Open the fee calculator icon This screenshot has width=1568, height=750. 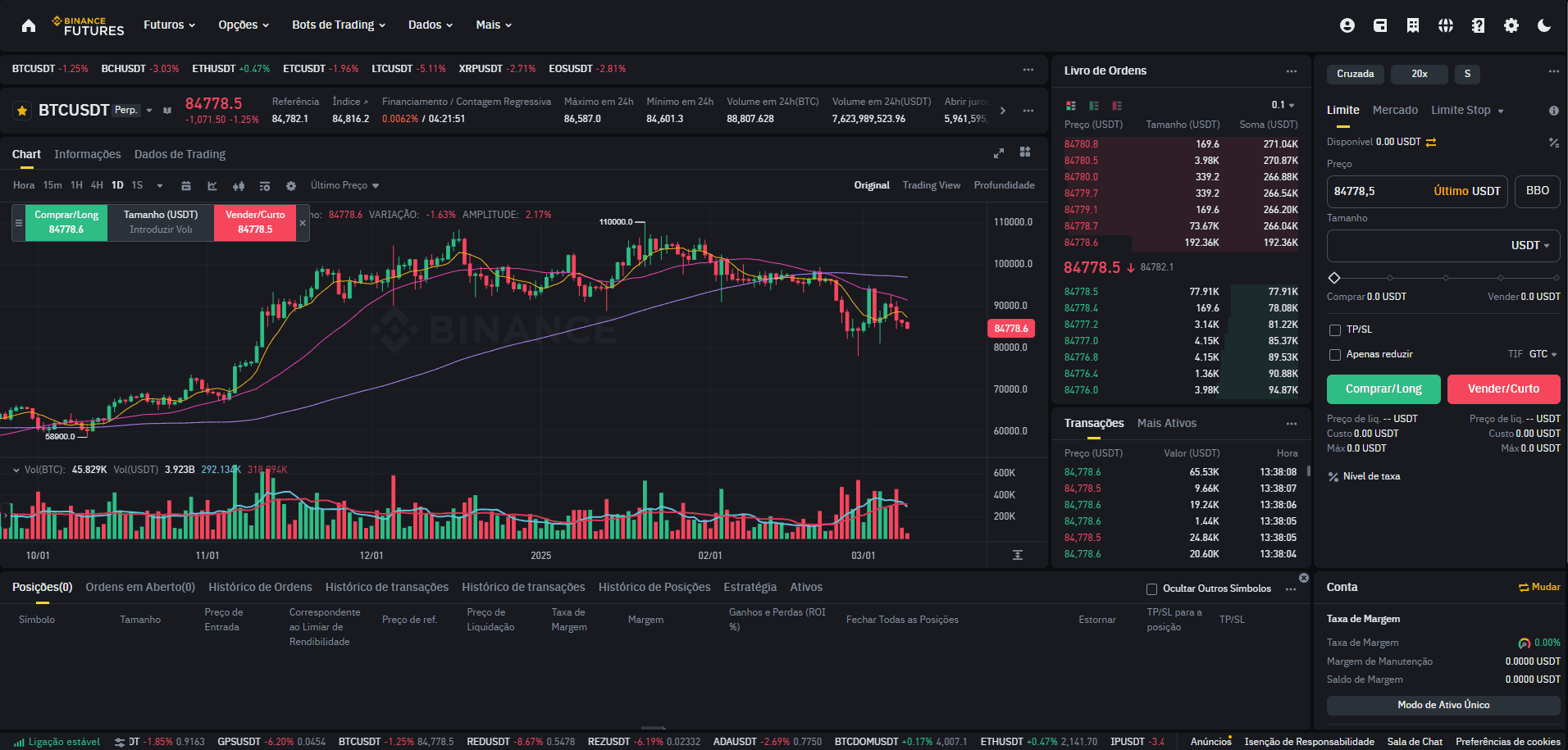point(1554,143)
